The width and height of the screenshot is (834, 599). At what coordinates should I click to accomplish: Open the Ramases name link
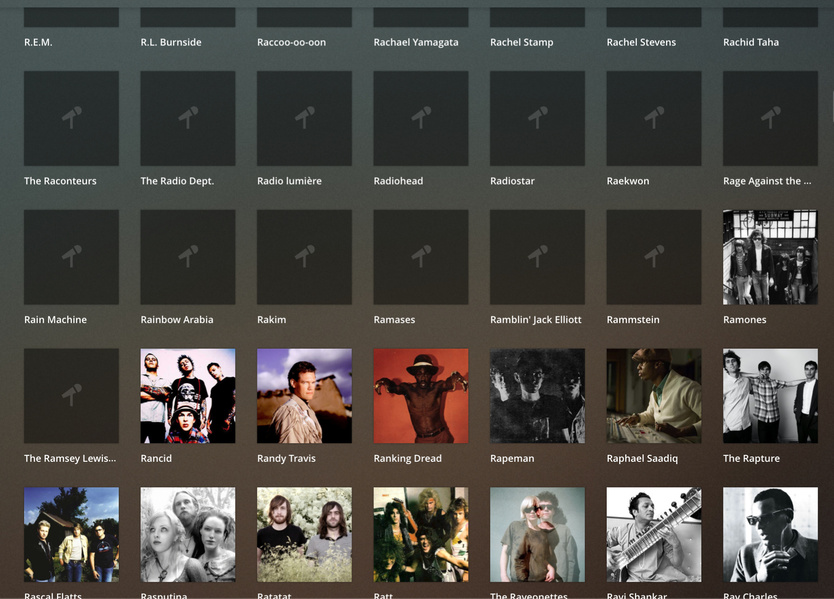[x=394, y=320]
